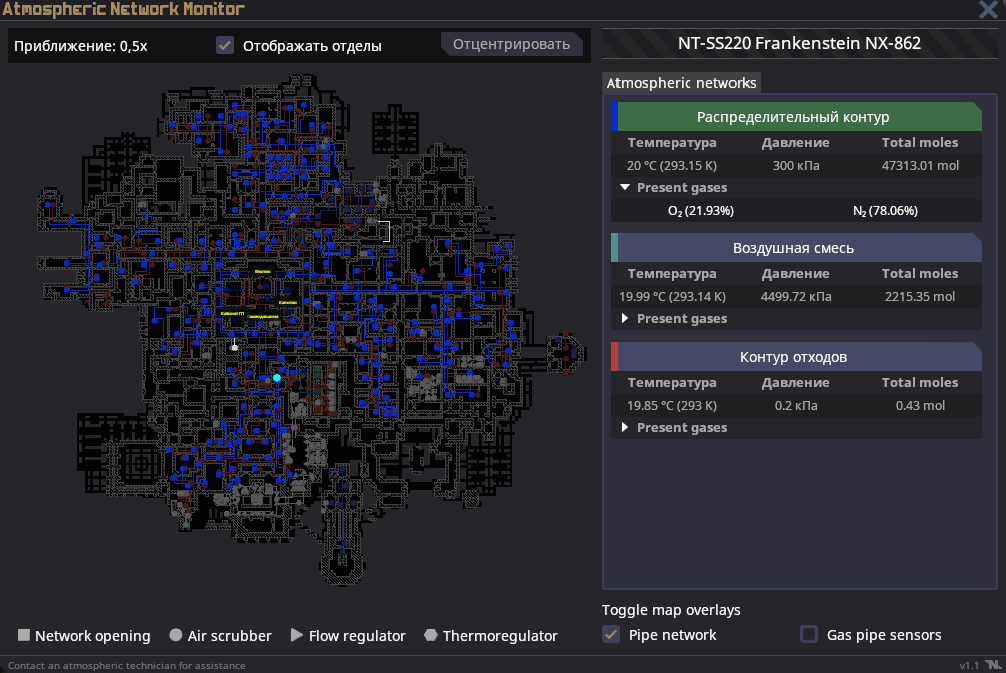
Task: Click the logo icon in bottom-right corner
Action: (x=992, y=664)
